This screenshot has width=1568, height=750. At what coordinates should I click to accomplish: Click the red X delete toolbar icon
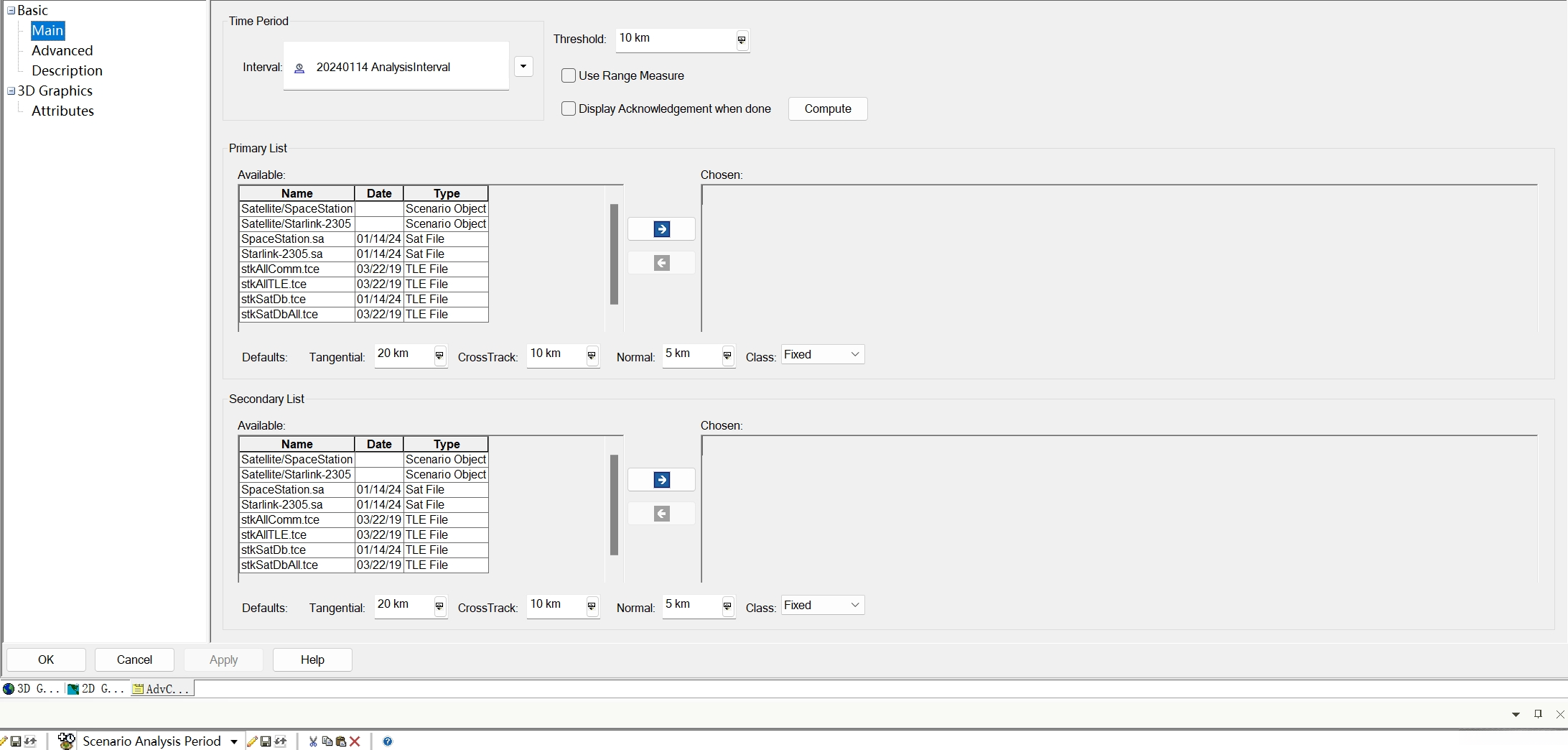355,741
